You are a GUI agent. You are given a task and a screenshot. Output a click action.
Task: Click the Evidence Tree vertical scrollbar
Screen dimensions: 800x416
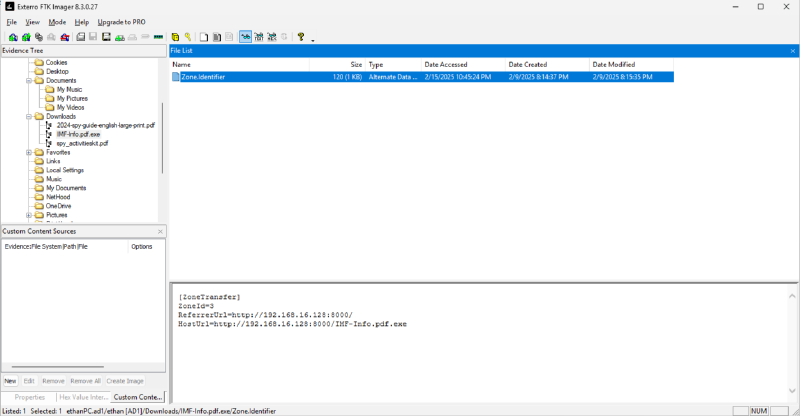[x=162, y=138]
